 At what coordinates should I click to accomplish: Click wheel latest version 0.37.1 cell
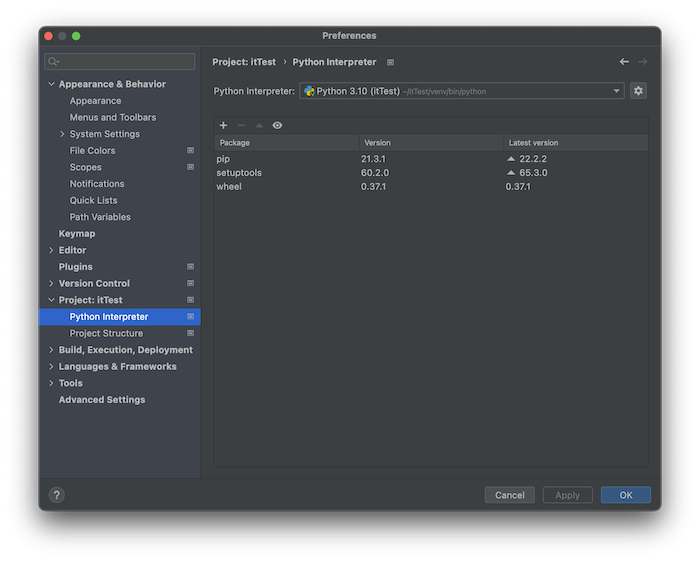pos(518,187)
